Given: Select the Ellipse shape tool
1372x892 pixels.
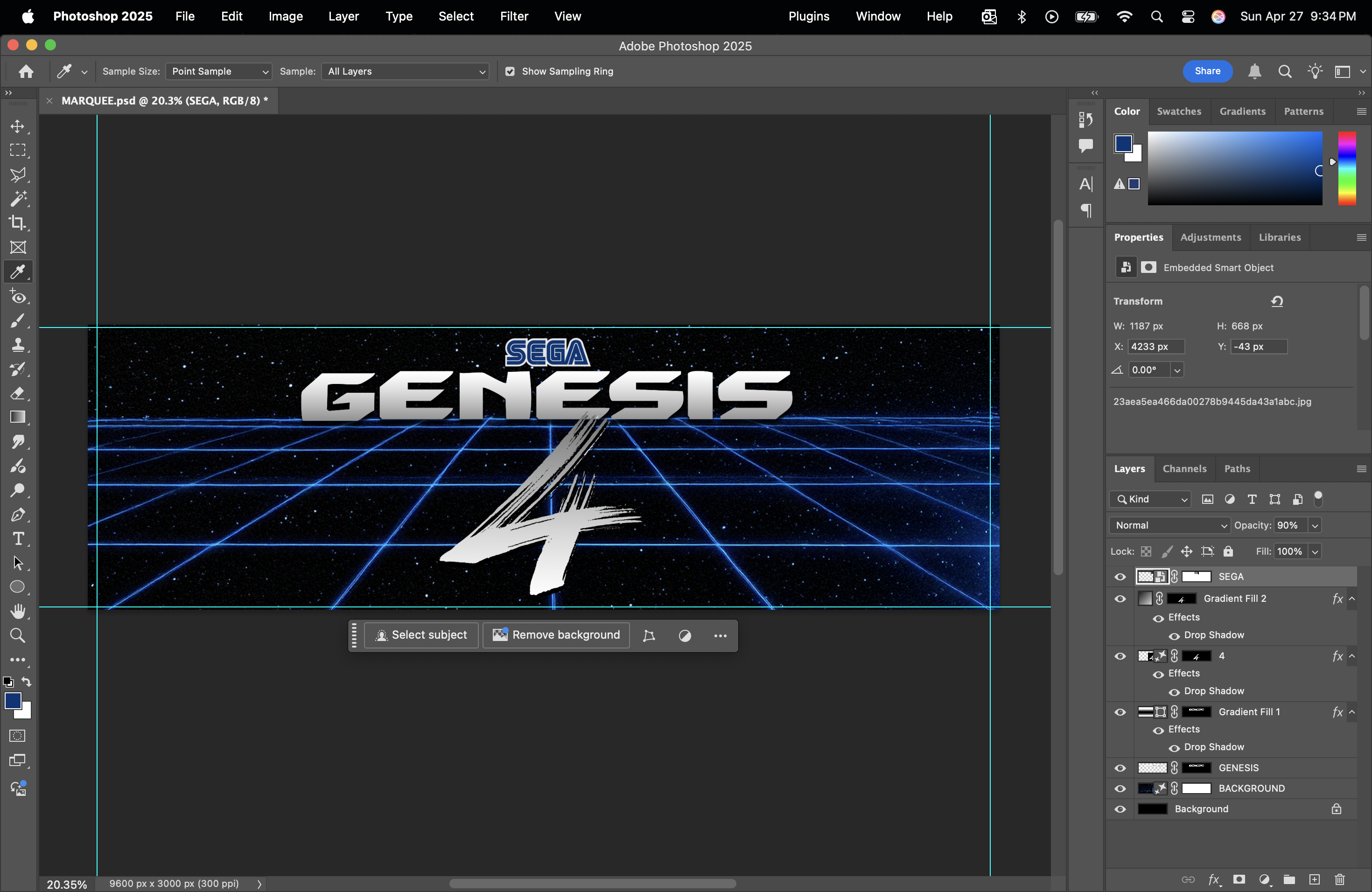Looking at the screenshot, I should pyautogui.click(x=18, y=587).
